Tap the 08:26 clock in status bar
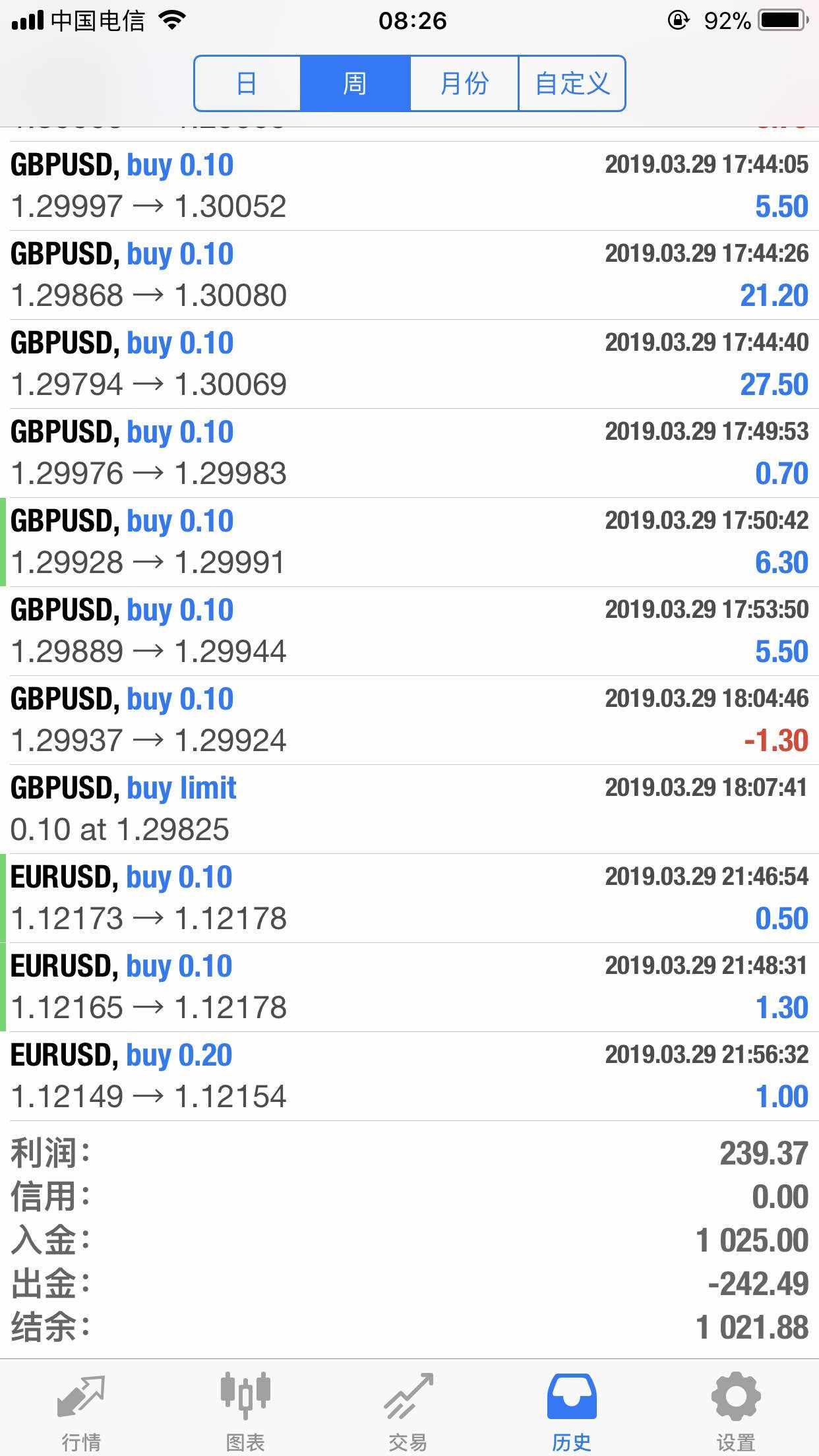Screen dimensions: 819x1456 pyautogui.click(x=412, y=20)
